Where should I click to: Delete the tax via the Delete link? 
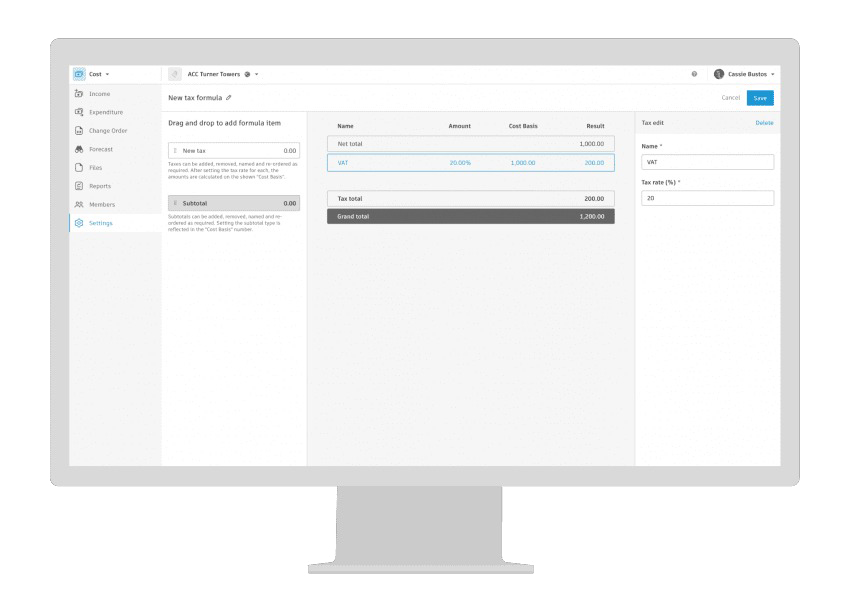(764, 123)
